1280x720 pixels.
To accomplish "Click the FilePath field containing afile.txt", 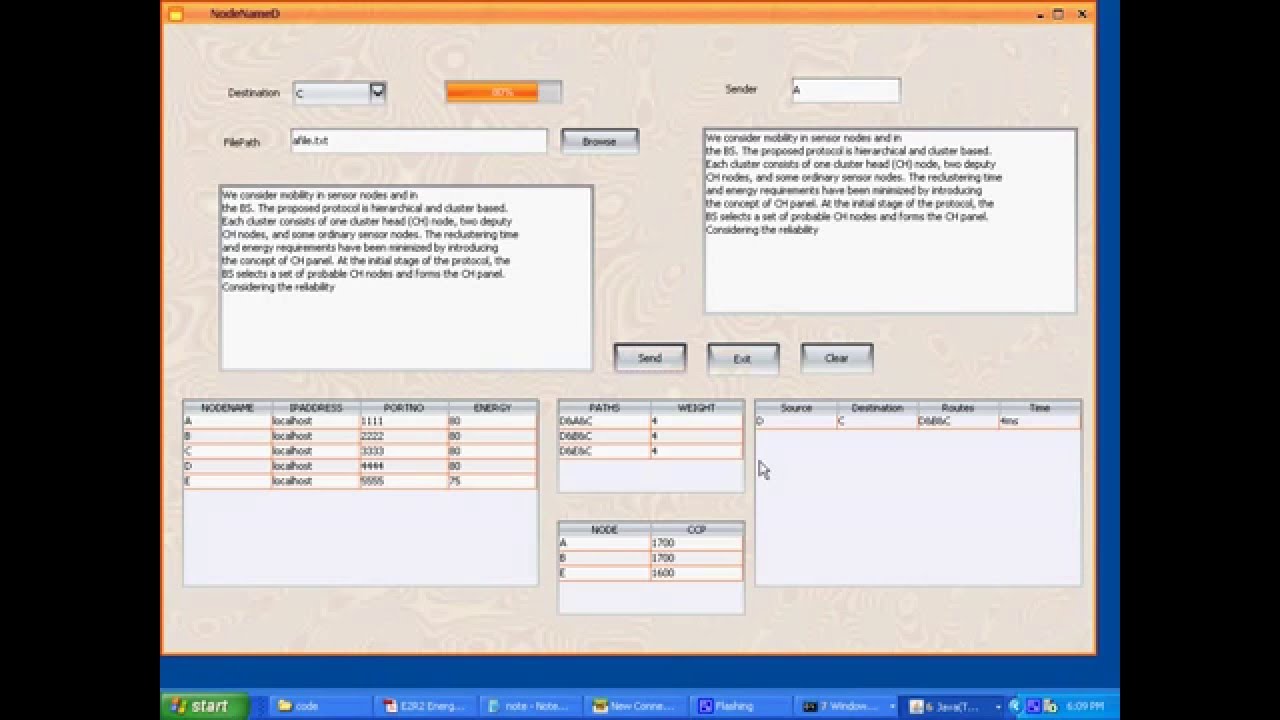I will coord(418,141).
